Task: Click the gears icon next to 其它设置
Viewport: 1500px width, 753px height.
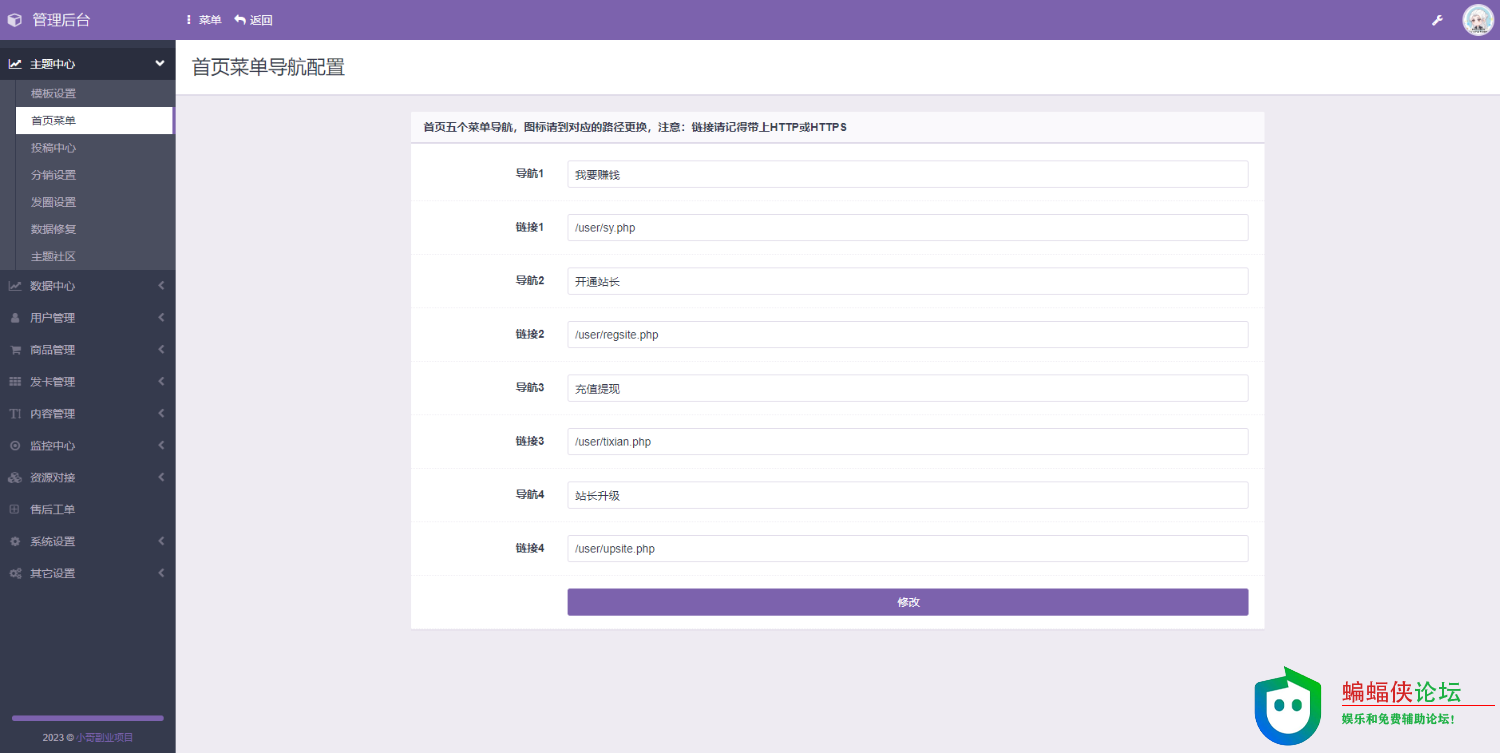Action: (15, 574)
